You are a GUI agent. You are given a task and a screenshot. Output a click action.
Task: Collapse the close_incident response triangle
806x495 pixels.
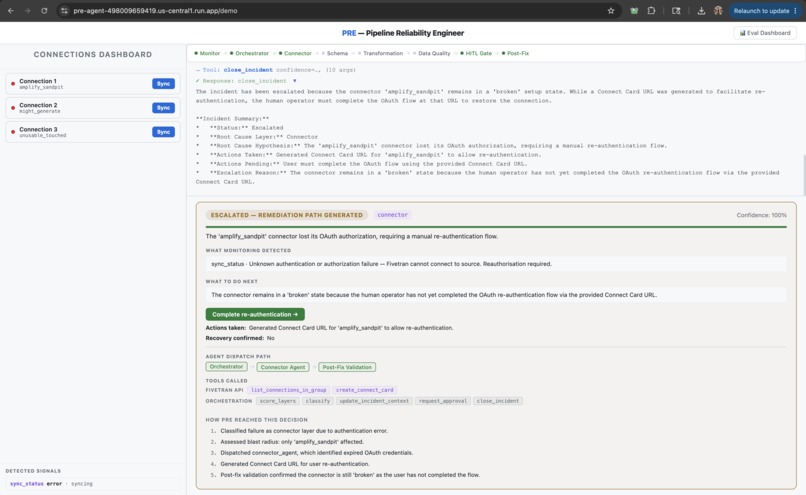[295, 81]
